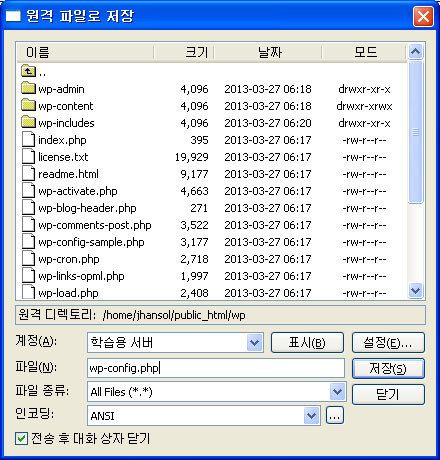Image resolution: width=440 pixels, height=460 pixels.
Task: Click the 271 size cell
Action: [x=199, y=208]
